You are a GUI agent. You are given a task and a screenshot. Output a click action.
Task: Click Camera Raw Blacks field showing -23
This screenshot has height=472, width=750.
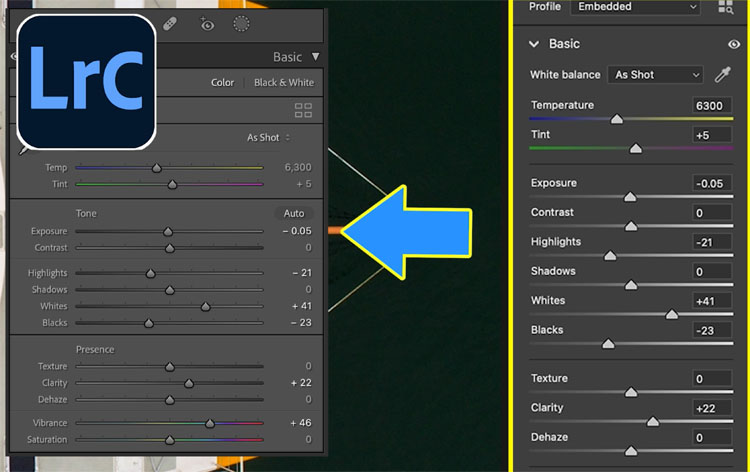coord(712,330)
